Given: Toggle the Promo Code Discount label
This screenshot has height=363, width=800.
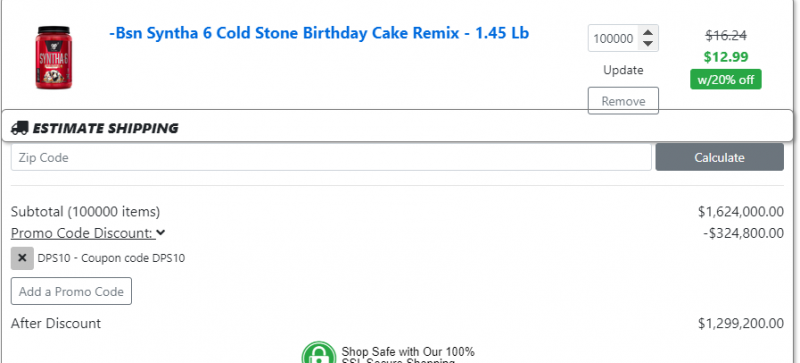Looking at the screenshot, I should click(x=82, y=233).
